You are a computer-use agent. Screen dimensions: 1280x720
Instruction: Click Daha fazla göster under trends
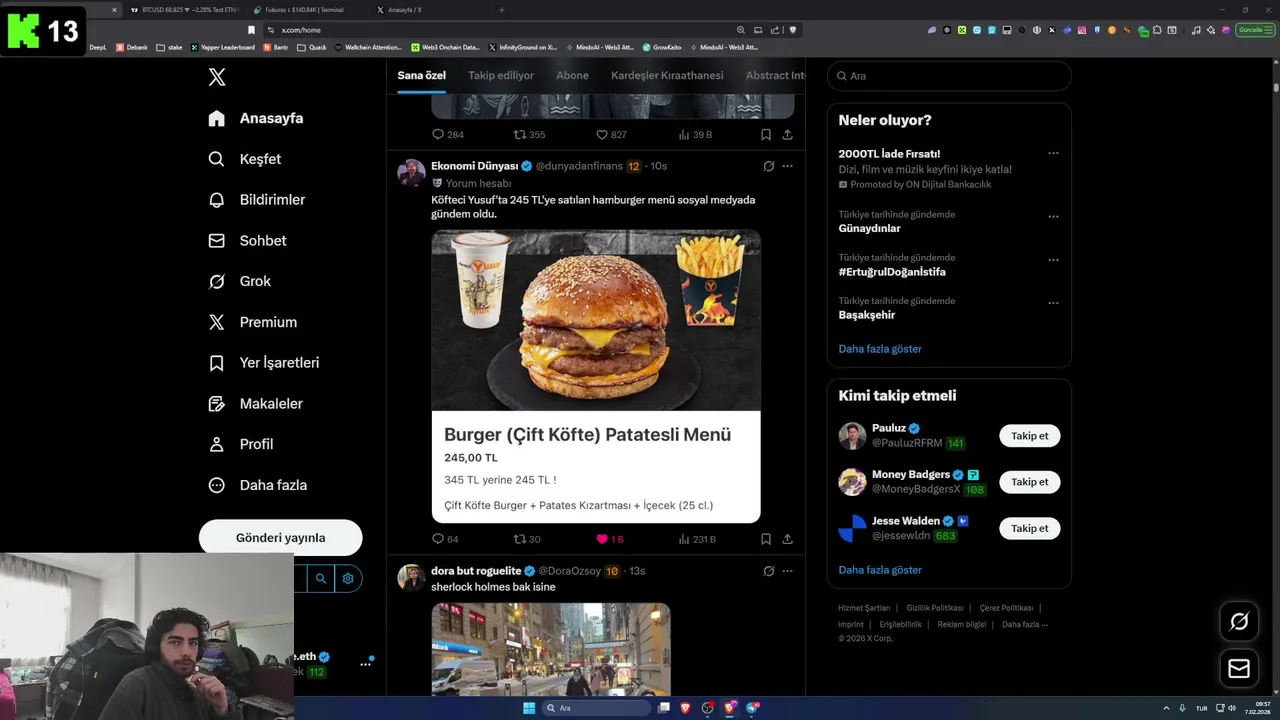880,349
